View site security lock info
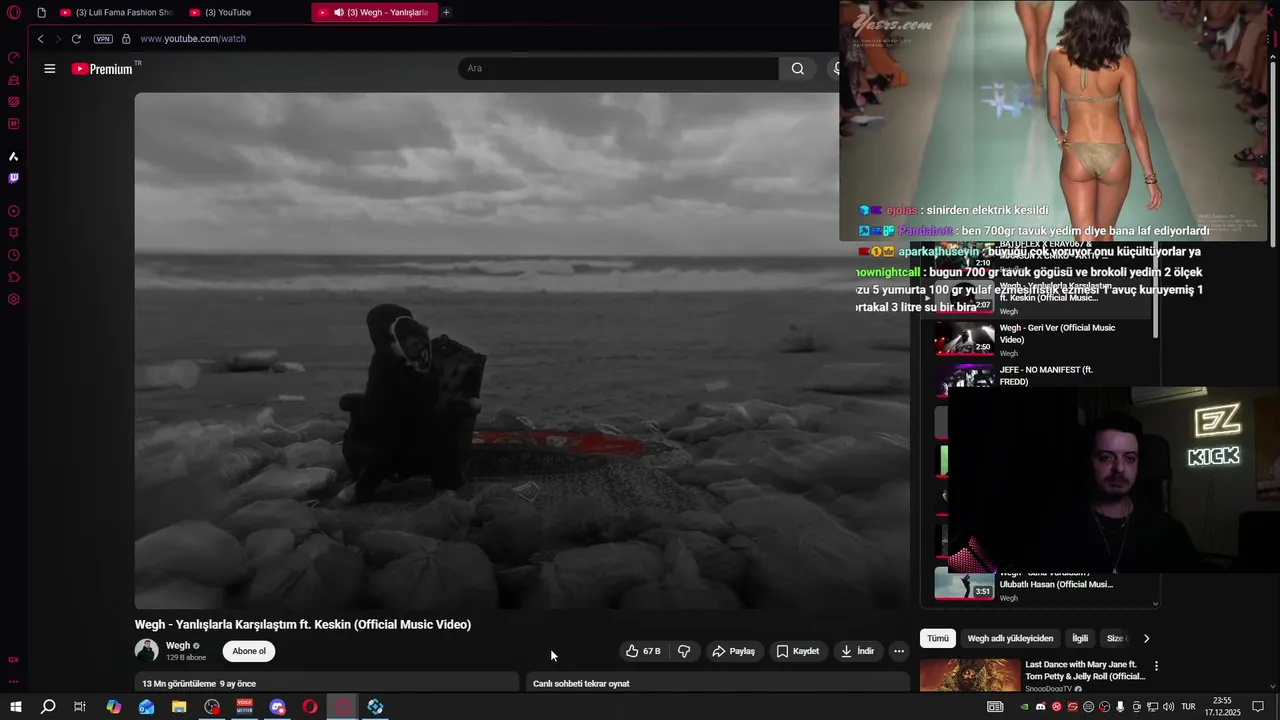 click(126, 39)
